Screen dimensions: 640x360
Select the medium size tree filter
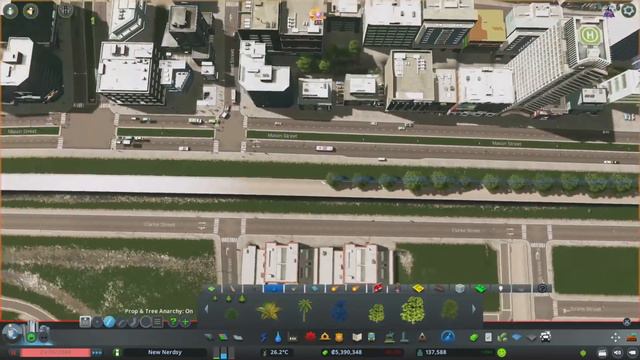click(x=229, y=299)
